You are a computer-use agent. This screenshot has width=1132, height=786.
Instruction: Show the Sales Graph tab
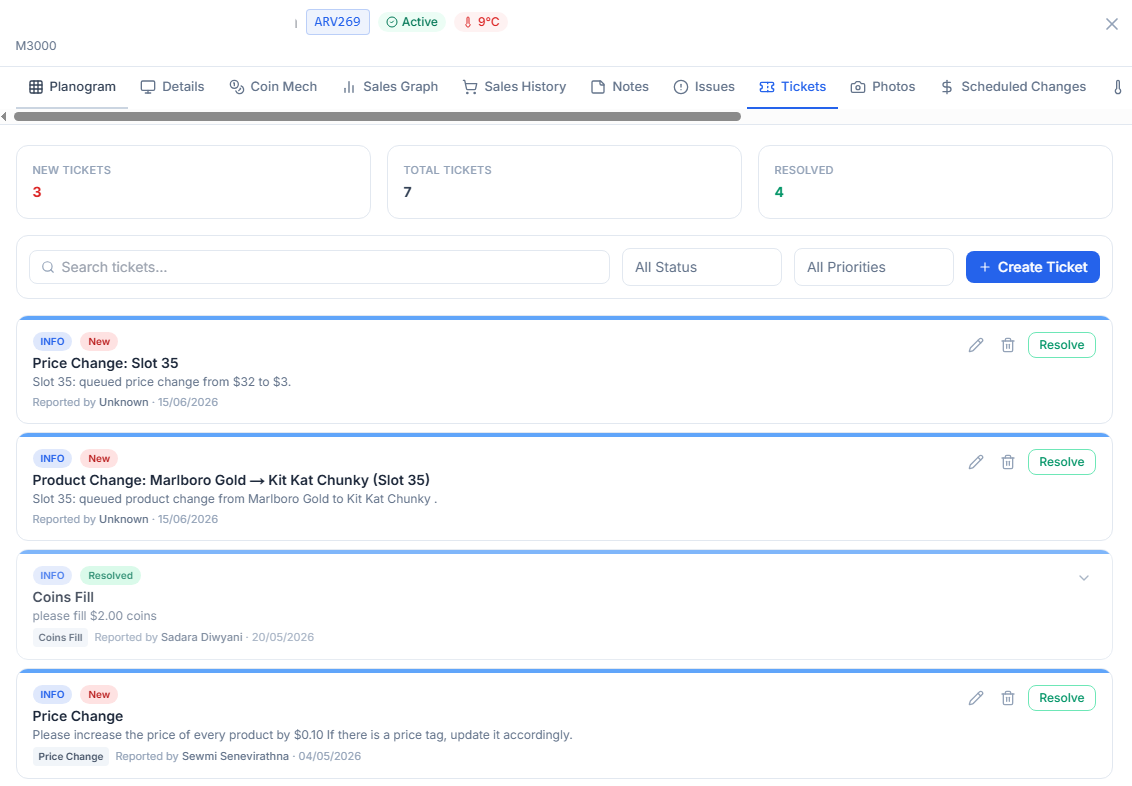point(390,87)
